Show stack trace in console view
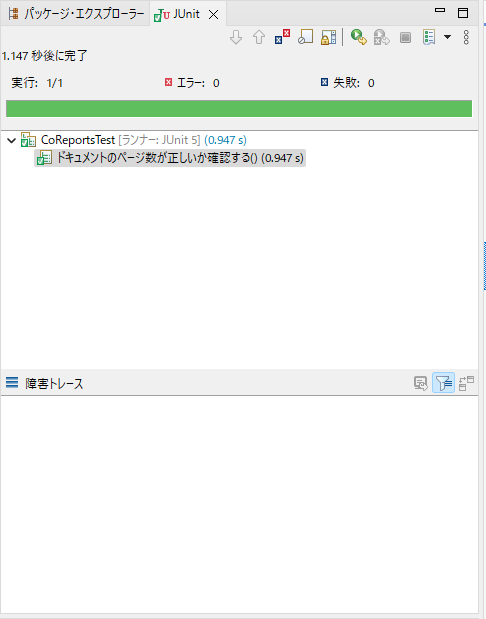 pyautogui.click(x=420, y=383)
